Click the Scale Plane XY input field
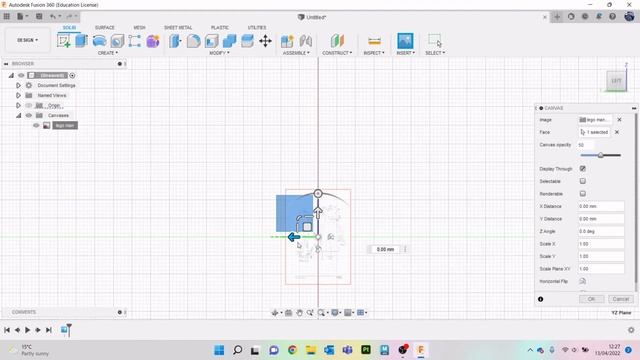The image size is (640, 360). pos(601,269)
